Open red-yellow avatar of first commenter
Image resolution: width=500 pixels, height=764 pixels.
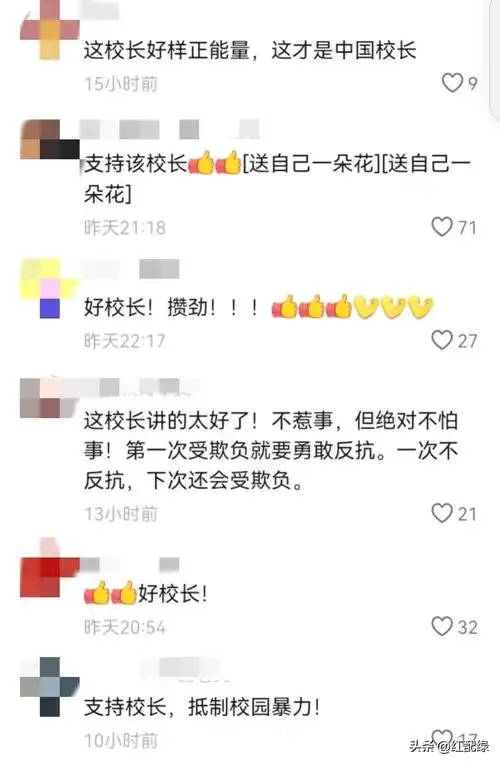50,30
